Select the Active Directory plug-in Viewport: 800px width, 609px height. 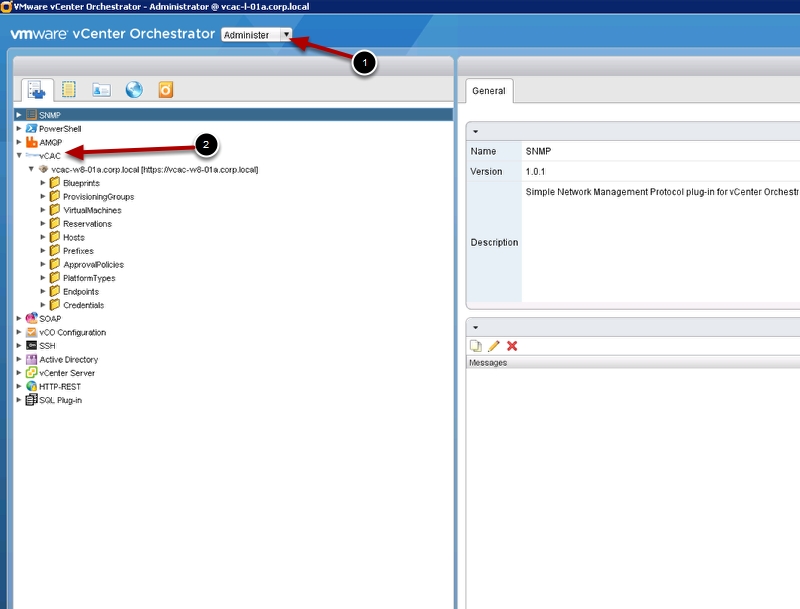click(x=68, y=359)
